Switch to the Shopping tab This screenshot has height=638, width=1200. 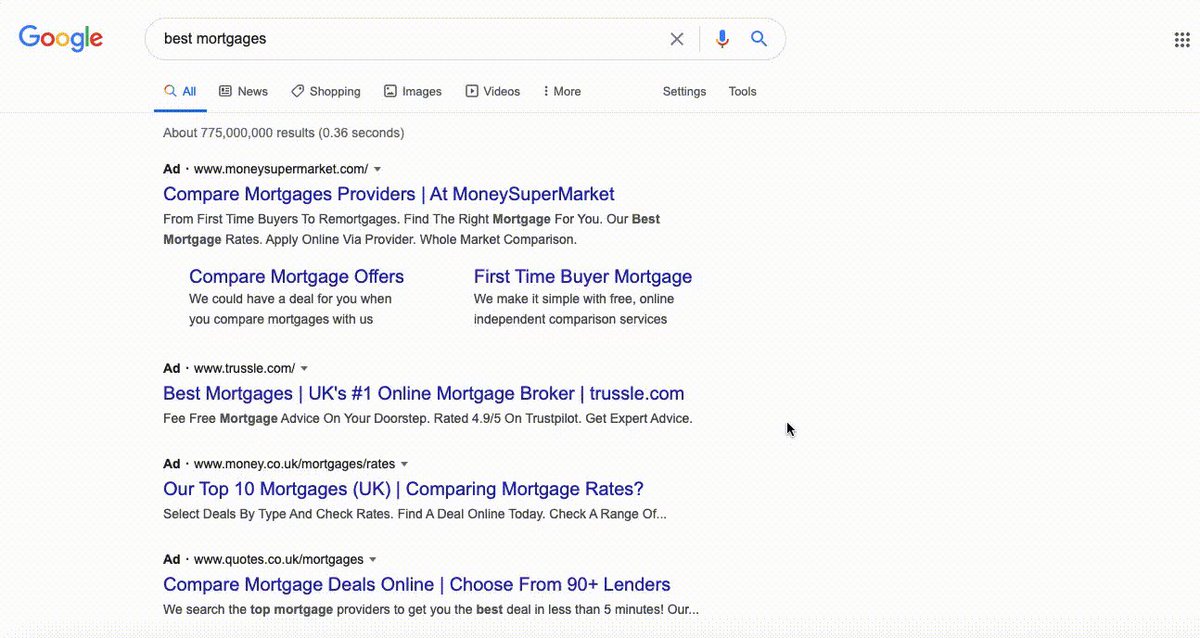click(x=326, y=91)
